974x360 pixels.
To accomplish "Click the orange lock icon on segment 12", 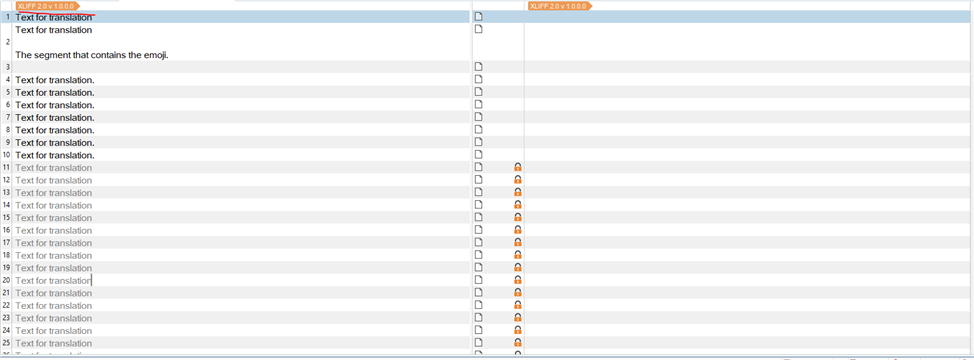I will tap(518, 180).
